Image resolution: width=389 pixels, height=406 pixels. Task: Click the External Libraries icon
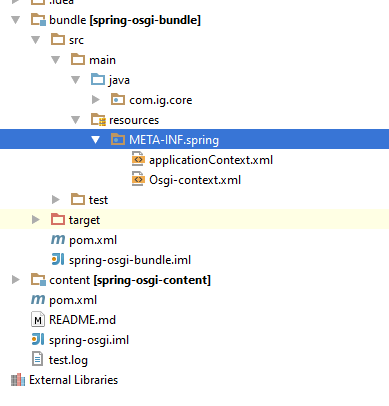[18, 380]
